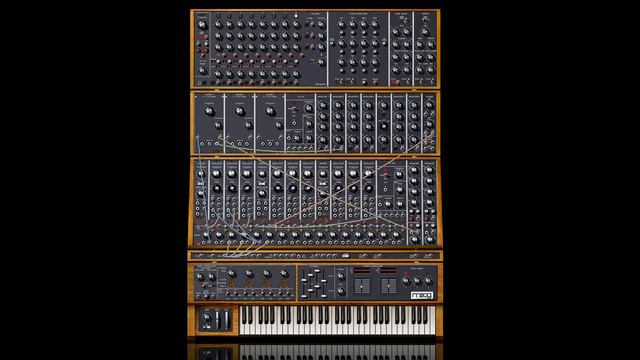Flip toggle switch atop top cabinet's rightmost module
640x360 pixels.
425,19
